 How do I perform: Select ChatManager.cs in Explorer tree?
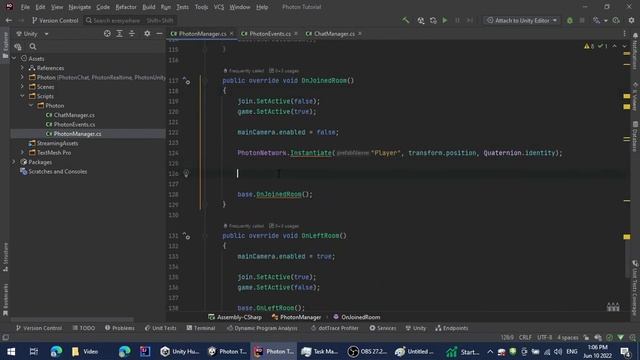click(74, 115)
